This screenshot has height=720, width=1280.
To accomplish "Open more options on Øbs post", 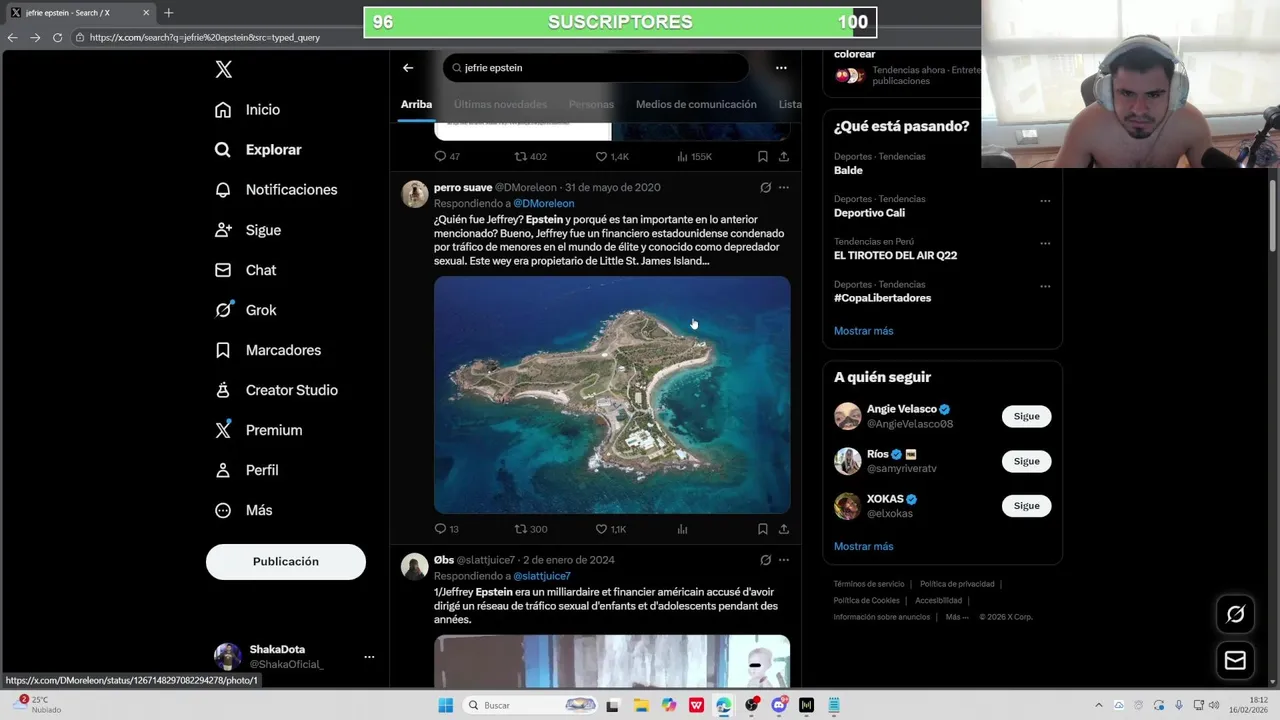I will [784, 560].
